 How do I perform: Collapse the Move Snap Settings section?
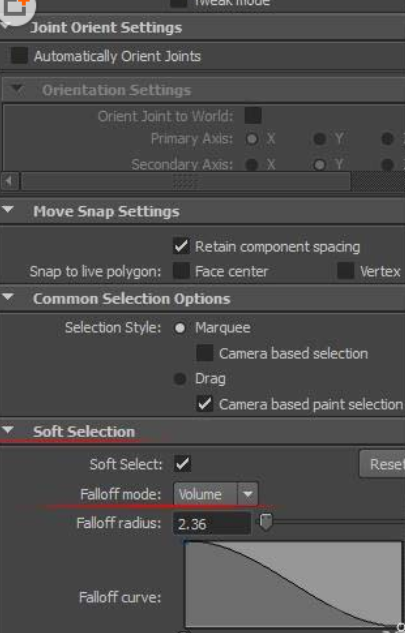pos(7,210)
